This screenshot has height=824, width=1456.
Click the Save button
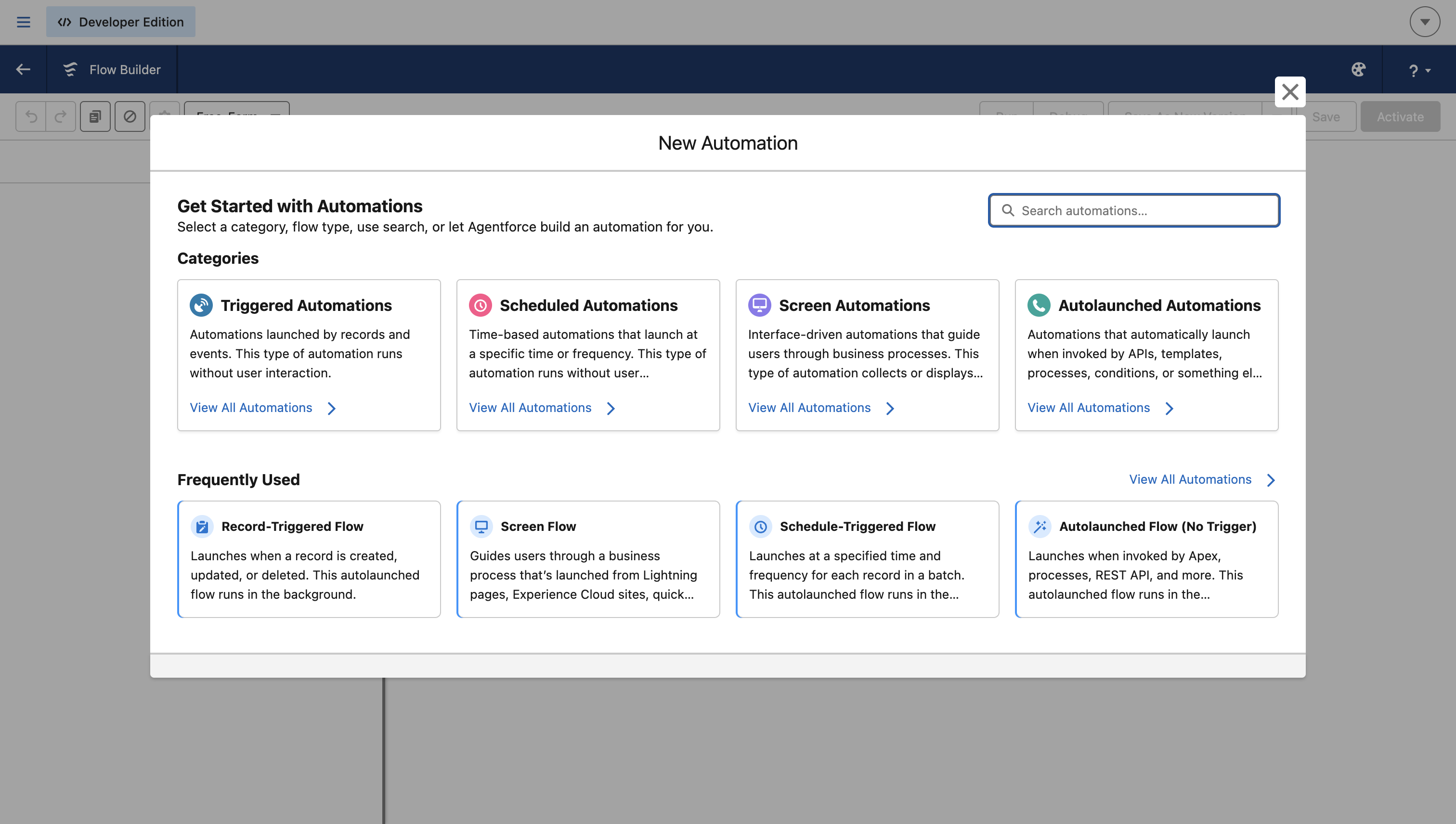pyautogui.click(x=1326, y=116)
